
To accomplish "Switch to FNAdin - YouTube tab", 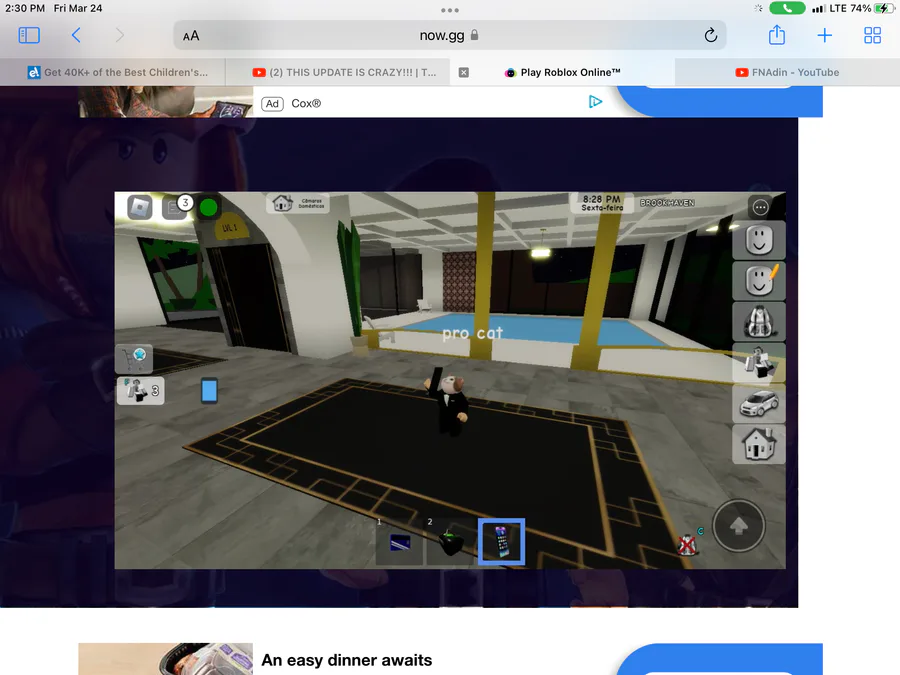I will 788,72.
